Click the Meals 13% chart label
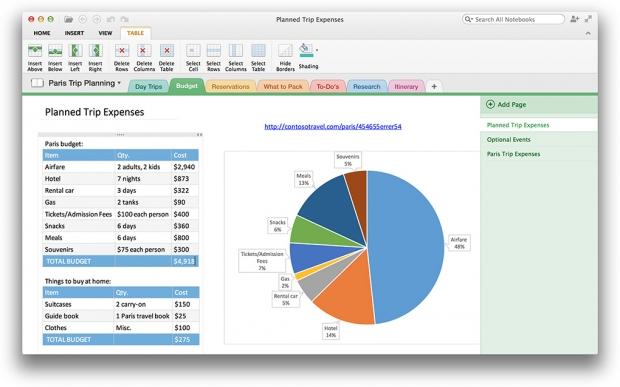The height and width of the screenshot is (387, 620). coord(304,179)
